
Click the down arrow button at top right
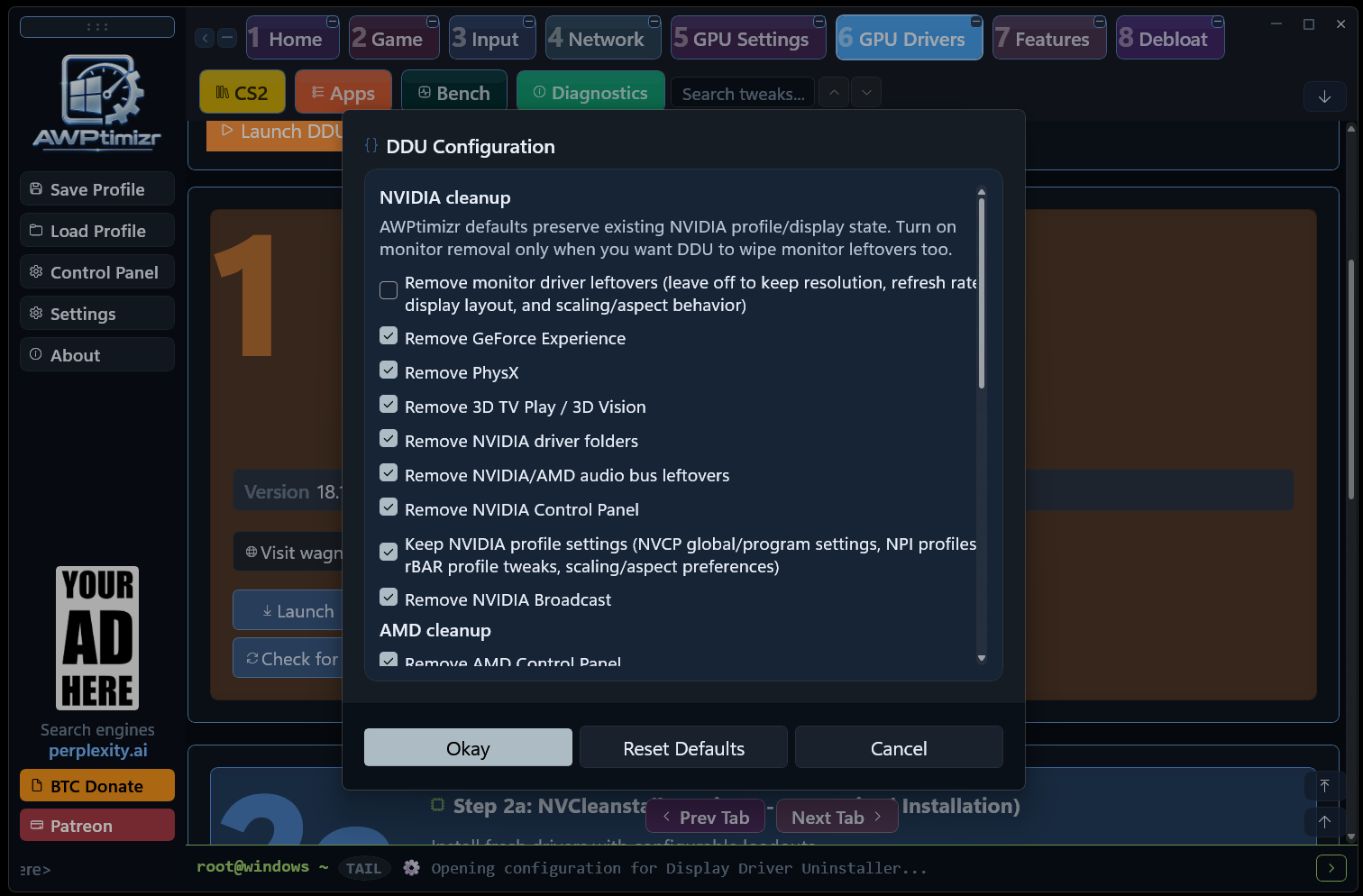1324,96
